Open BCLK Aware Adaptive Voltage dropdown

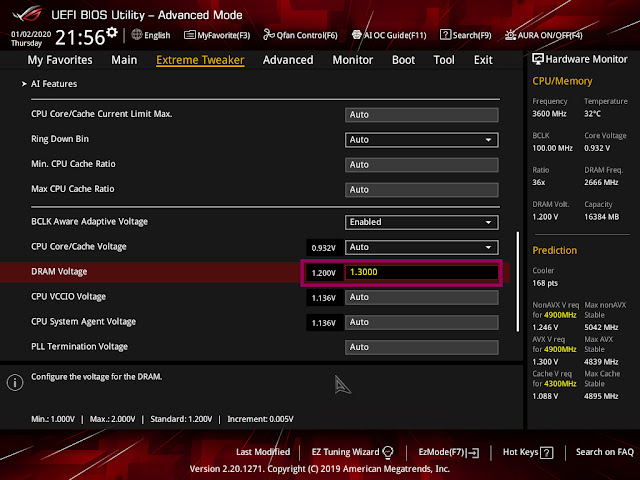(x=421, y=222)
